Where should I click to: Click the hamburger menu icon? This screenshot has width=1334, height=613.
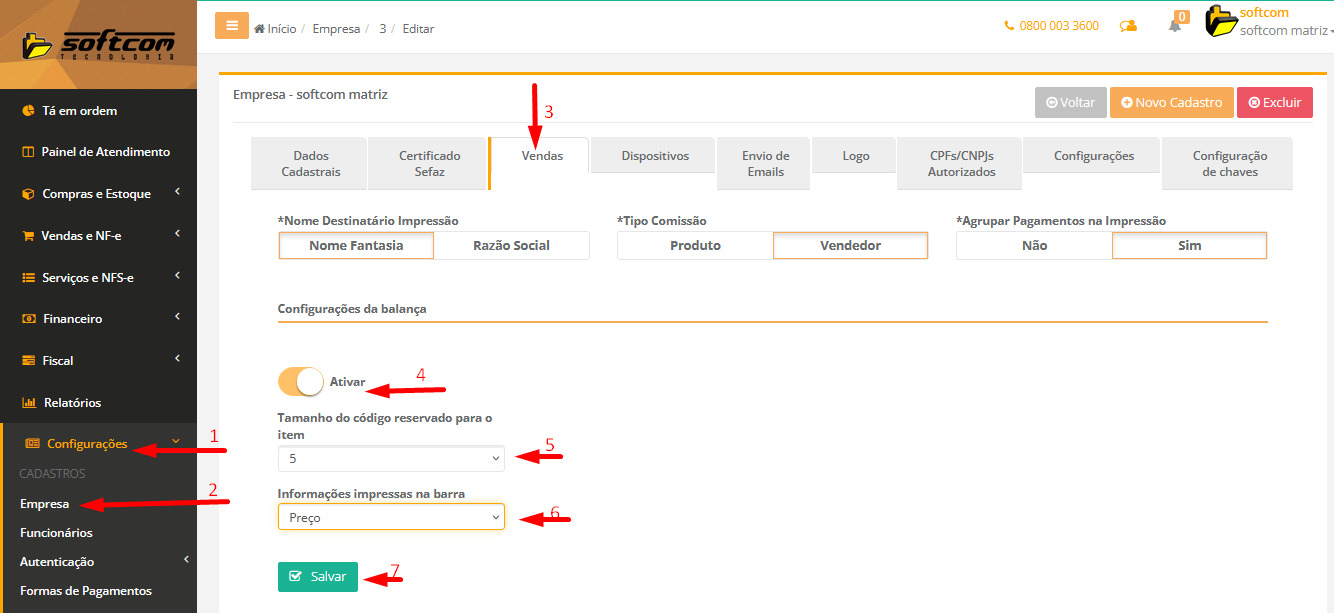231,26
